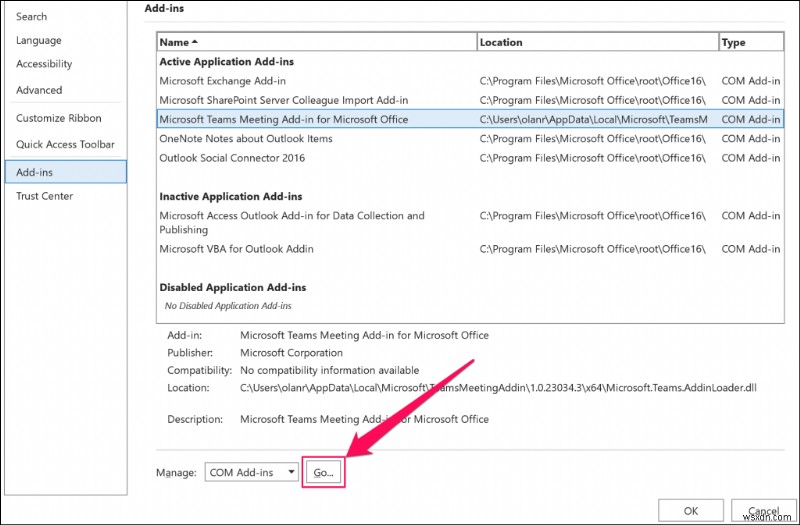The height and width of the screenshot is (525, 800).
Task: Click the Microsoft.Teams.AddinLoader.dll location path
Action: [x=498, y=388]
